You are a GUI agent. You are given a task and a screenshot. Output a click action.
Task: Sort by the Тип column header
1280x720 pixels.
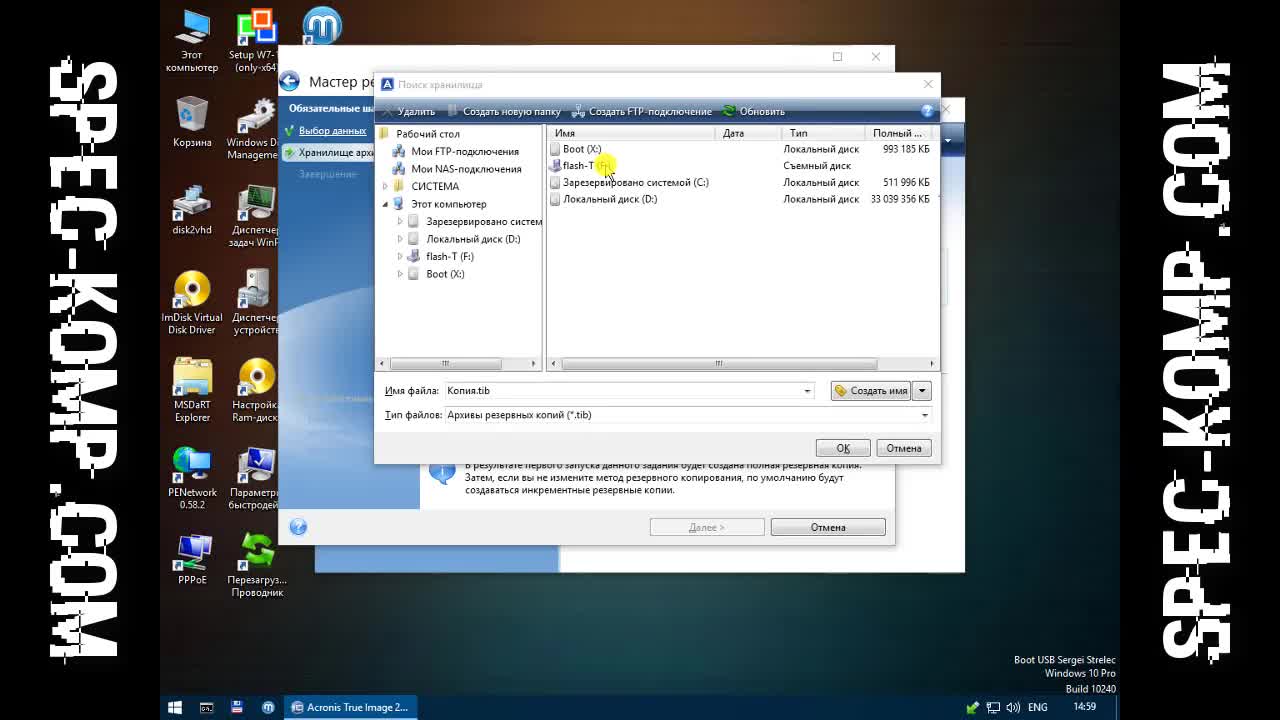click(823, 133)
